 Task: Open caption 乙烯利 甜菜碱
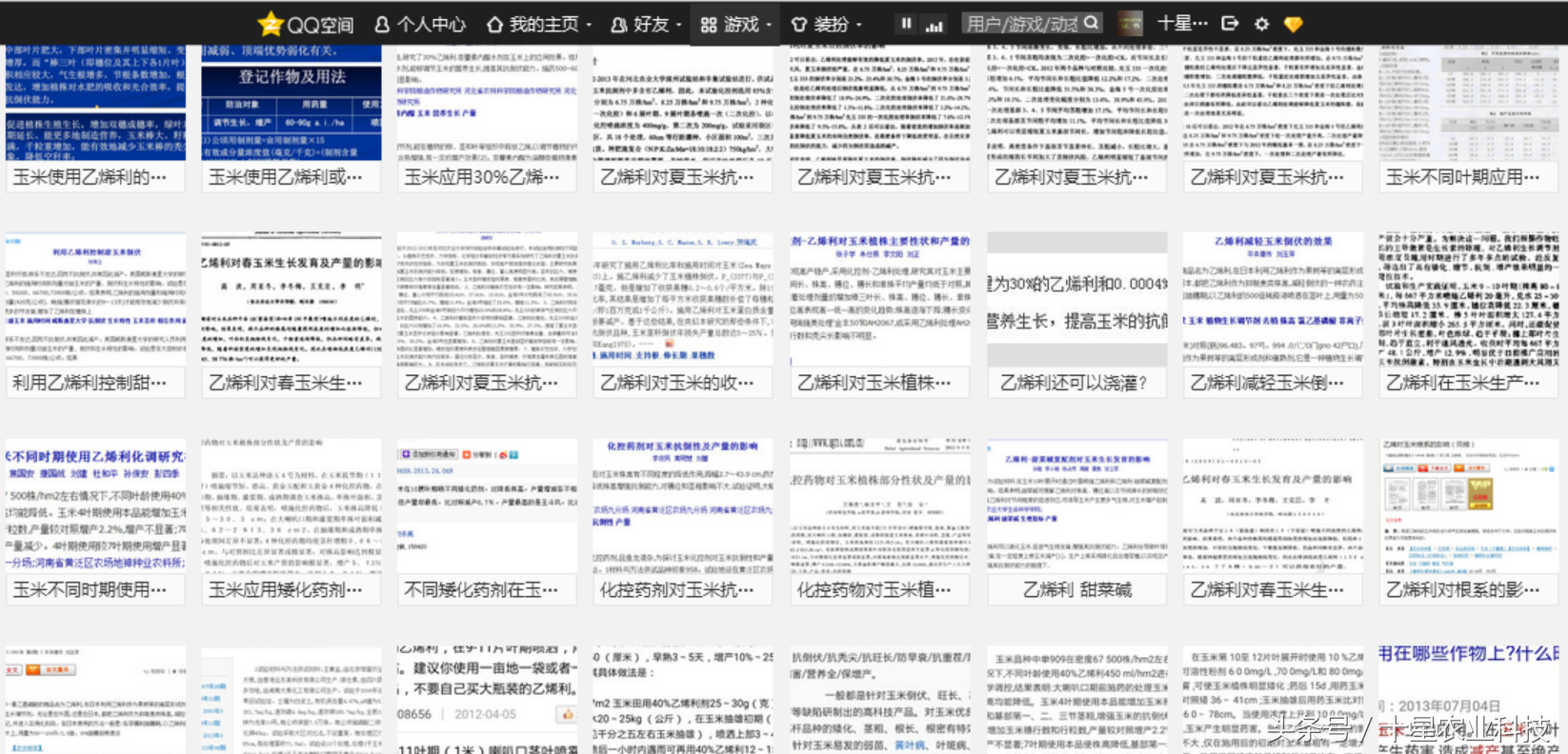pyautogui.click(x=1077, y=590)
